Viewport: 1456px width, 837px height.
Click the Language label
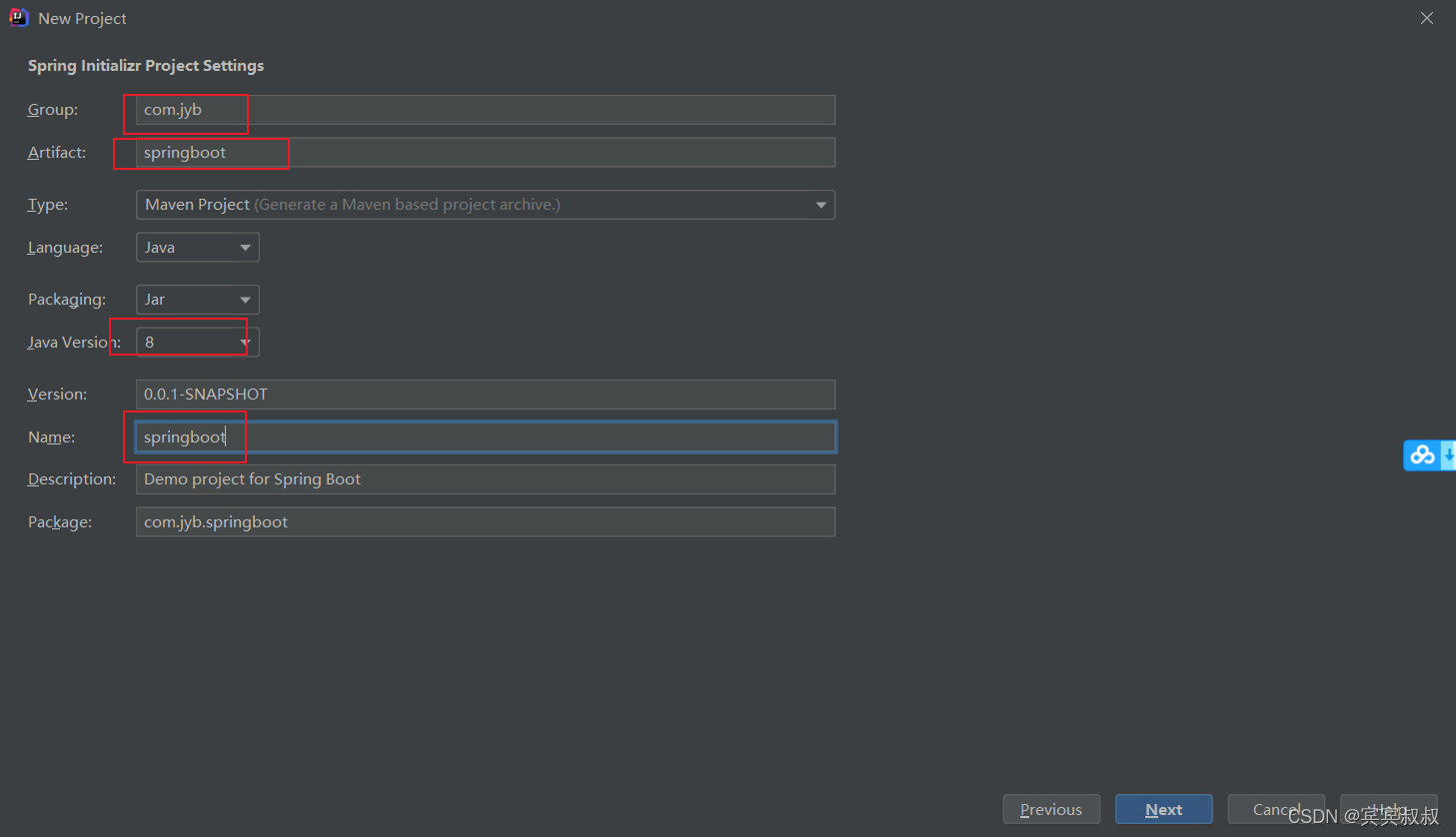coord(65,248)
